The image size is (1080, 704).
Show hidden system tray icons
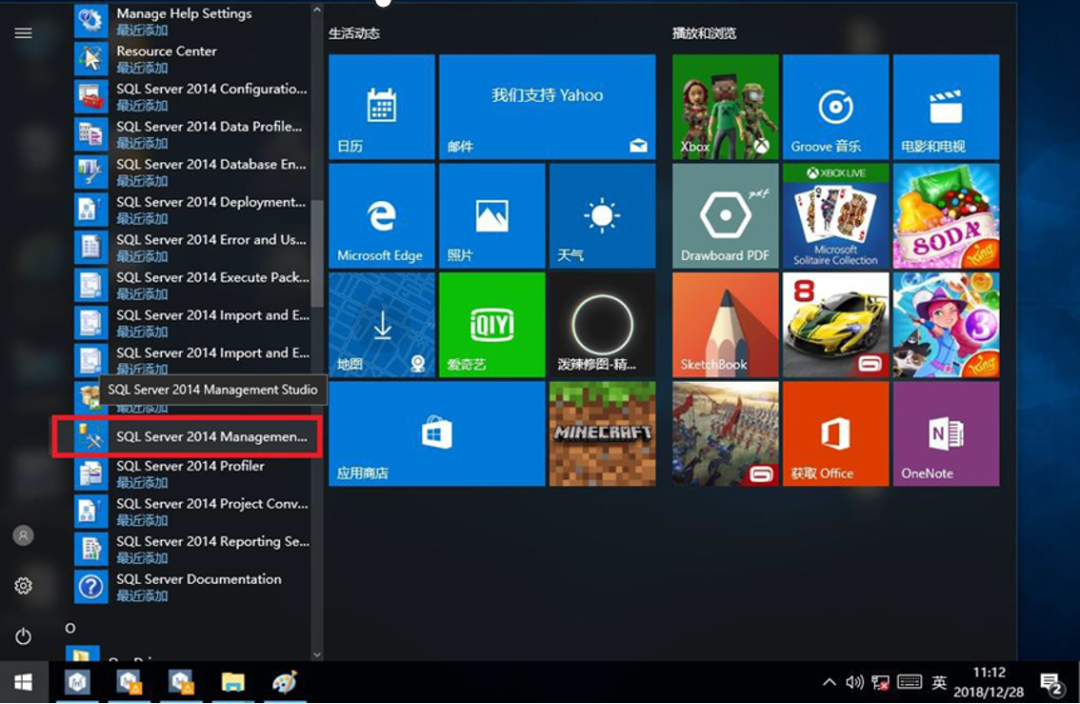829,682
